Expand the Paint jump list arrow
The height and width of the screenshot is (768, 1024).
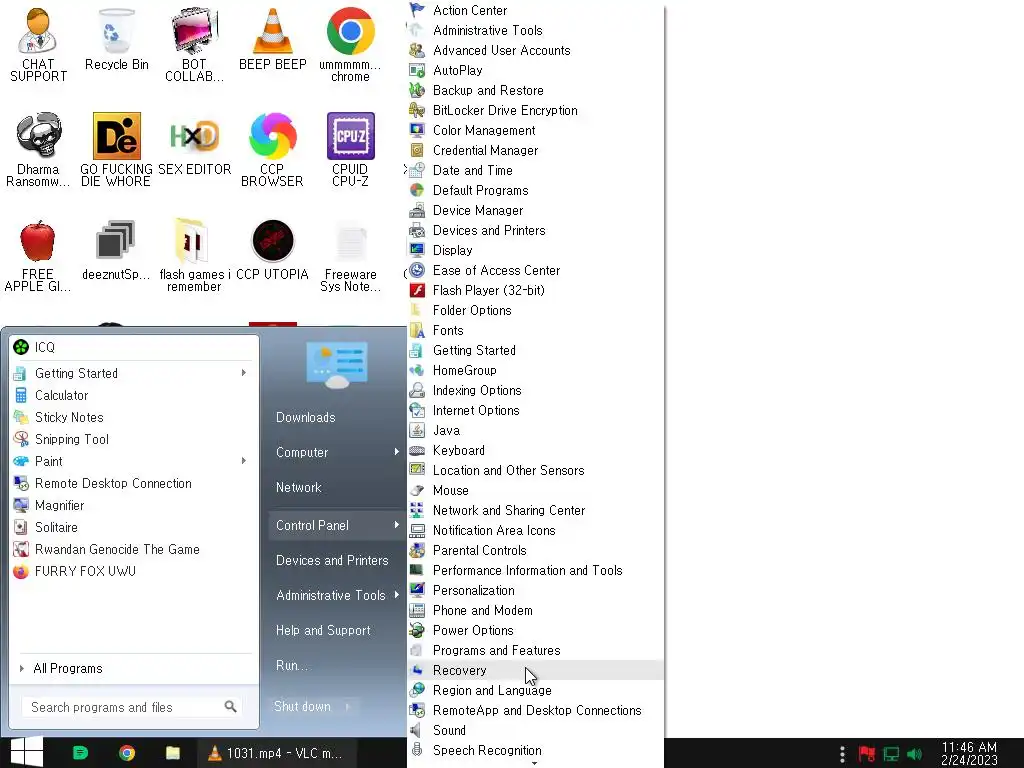pyautogui.click(x=244, y=460)
